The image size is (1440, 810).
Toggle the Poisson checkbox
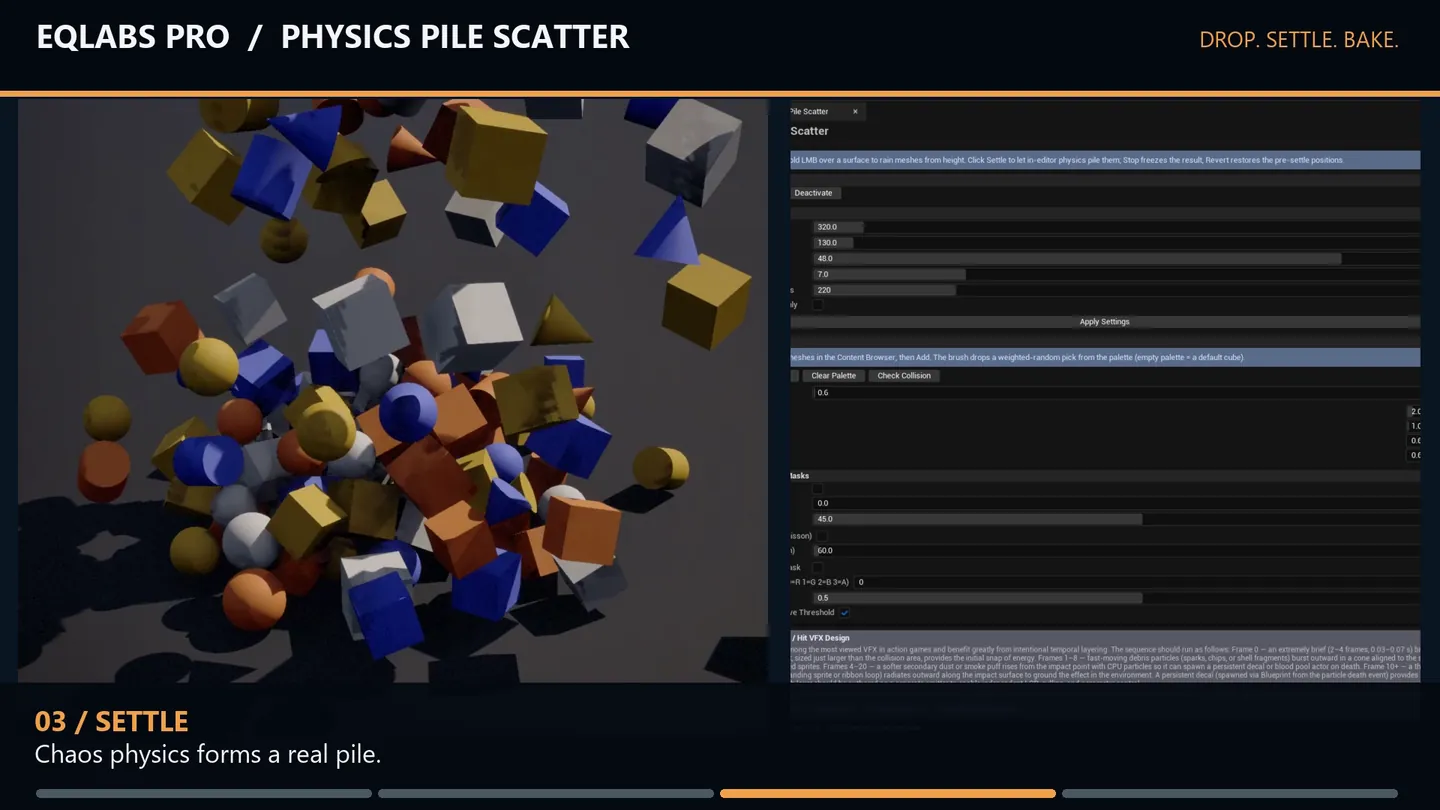(x=822, y=536)
